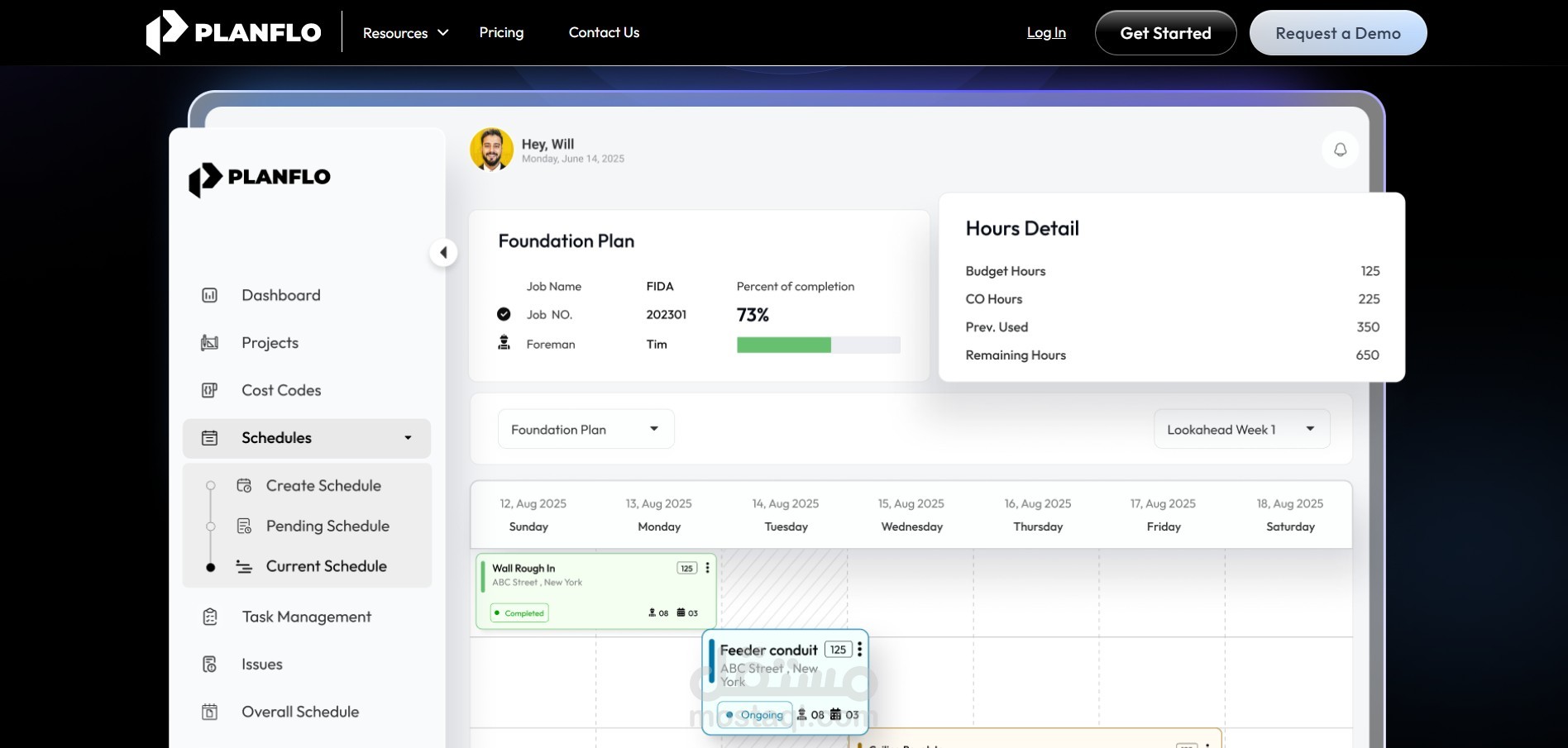1568x748 pixels.
Task: Click the Get Started button
Action: [x=1165, y=33]
